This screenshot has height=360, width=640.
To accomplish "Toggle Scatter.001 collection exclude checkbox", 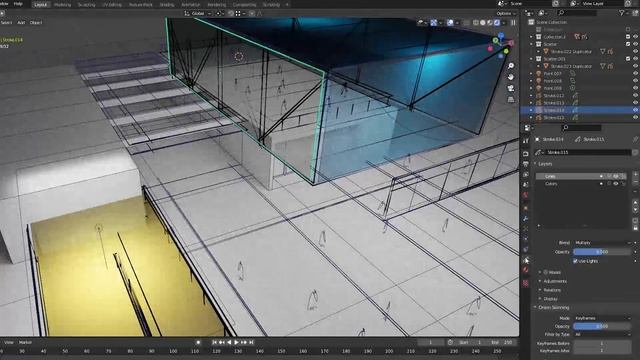I will click(x=628, y=59).
